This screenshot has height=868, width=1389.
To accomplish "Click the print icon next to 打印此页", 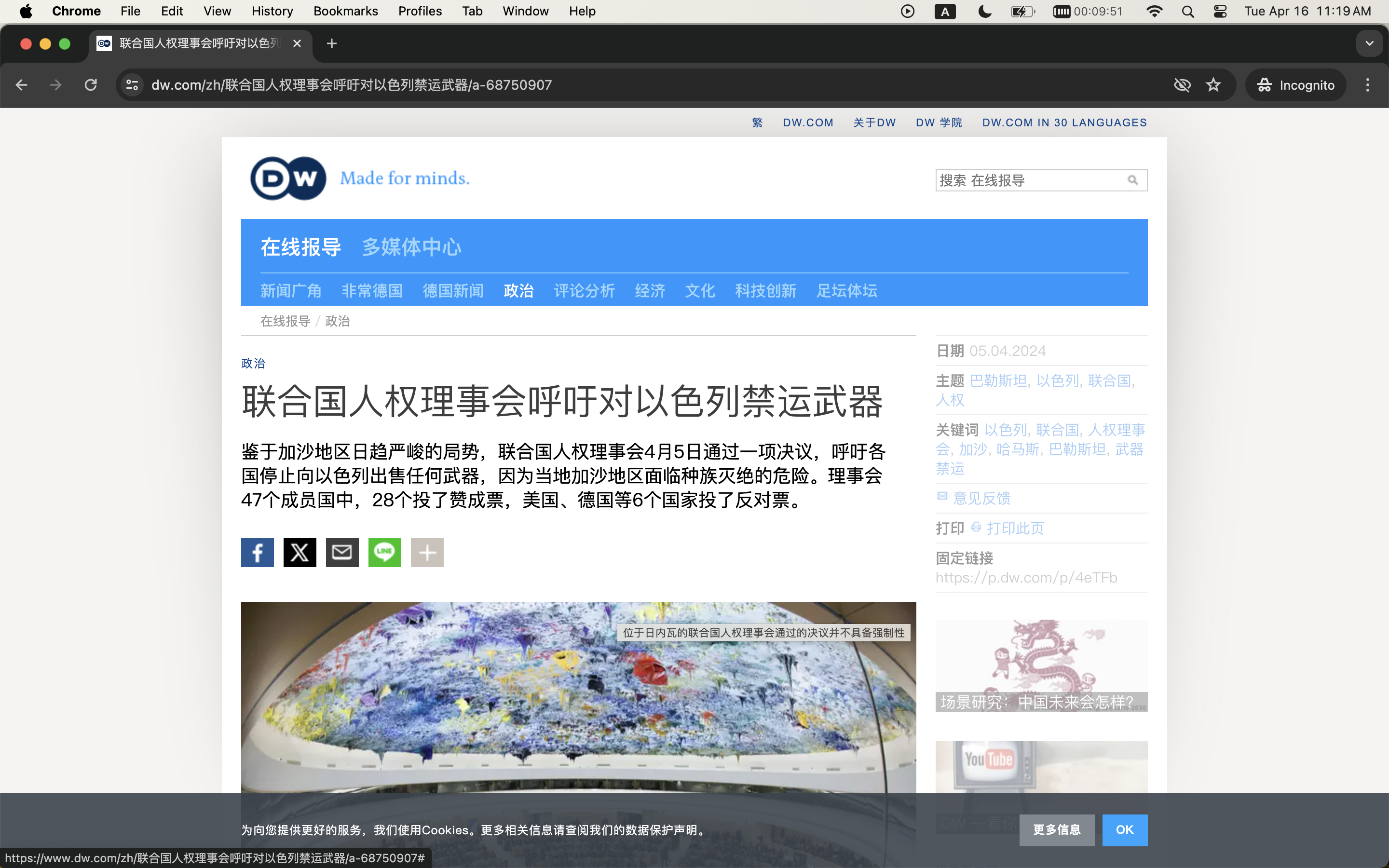I will click(x=976, y=527).
